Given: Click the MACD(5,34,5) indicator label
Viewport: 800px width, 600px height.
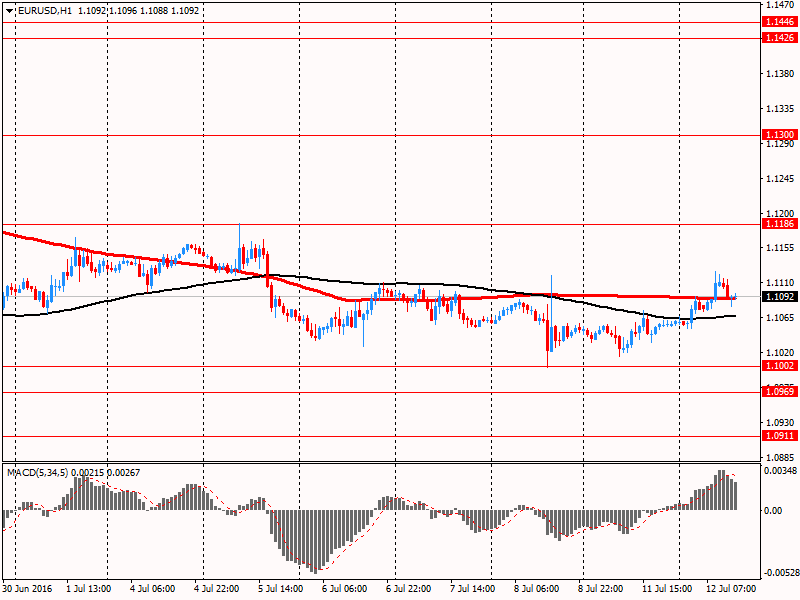Looking at the screenshot, I should tap(38, 473).
